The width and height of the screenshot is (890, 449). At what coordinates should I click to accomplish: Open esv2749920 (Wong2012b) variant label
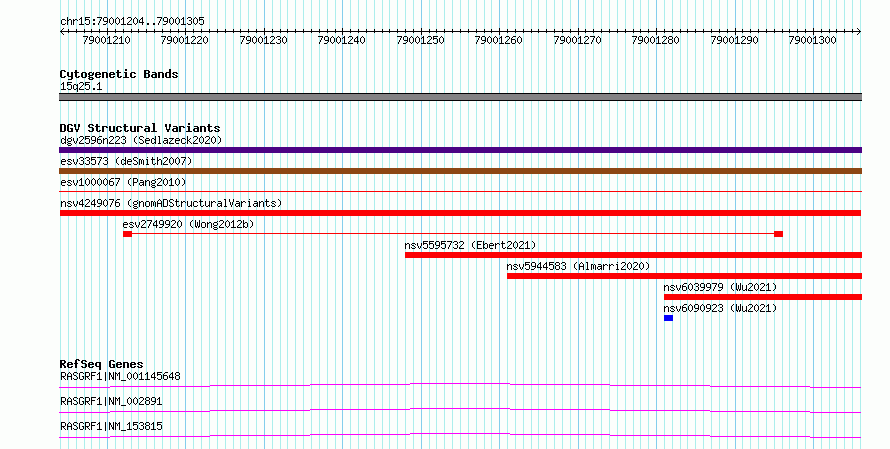tap(188, 224)
